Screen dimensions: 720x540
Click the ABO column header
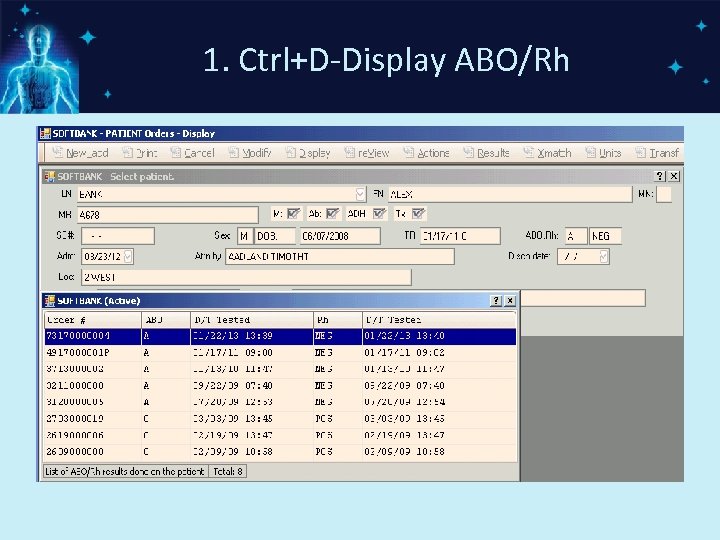166,320
